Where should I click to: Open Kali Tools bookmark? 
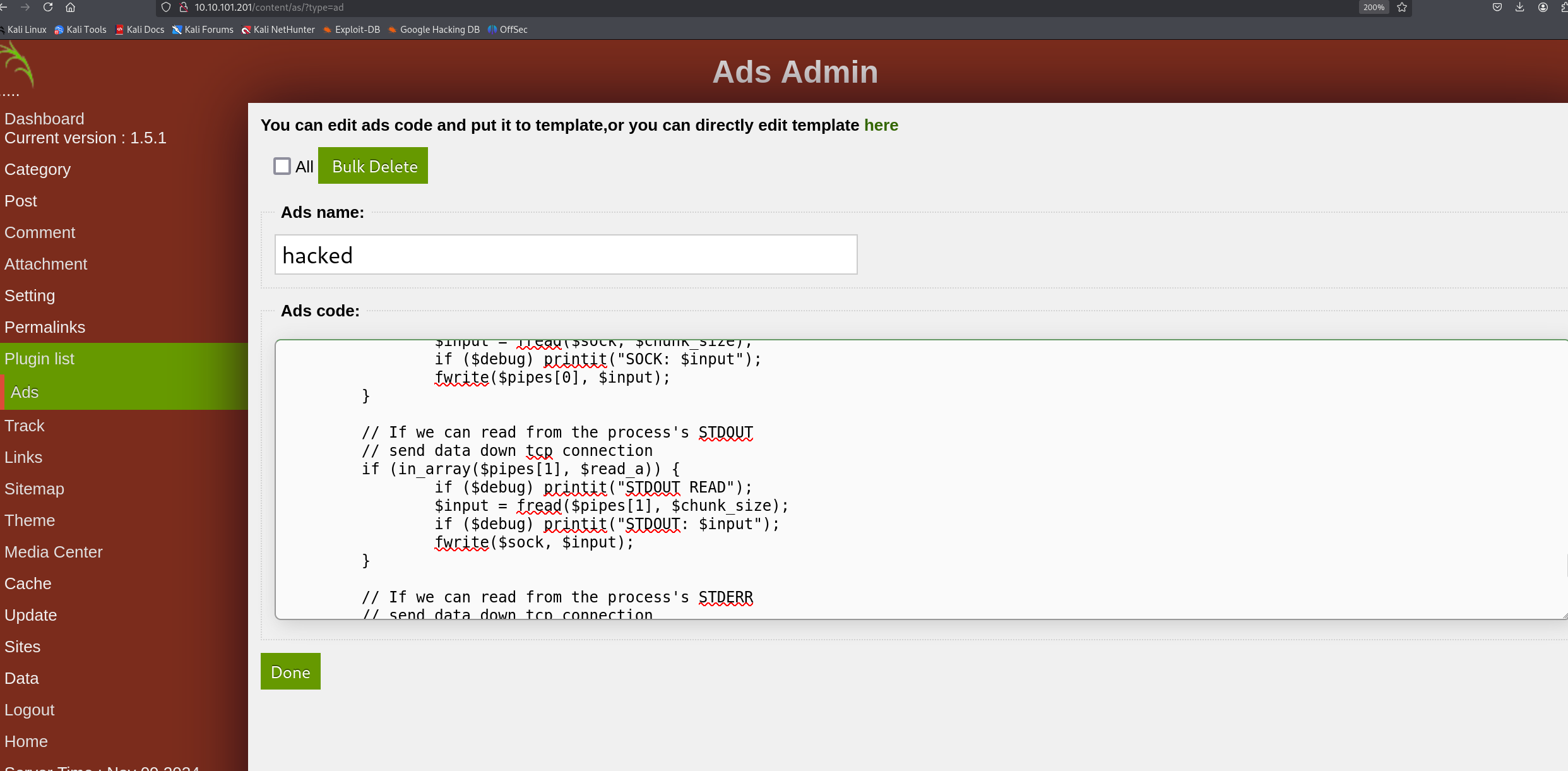click(x=81, y=30)
